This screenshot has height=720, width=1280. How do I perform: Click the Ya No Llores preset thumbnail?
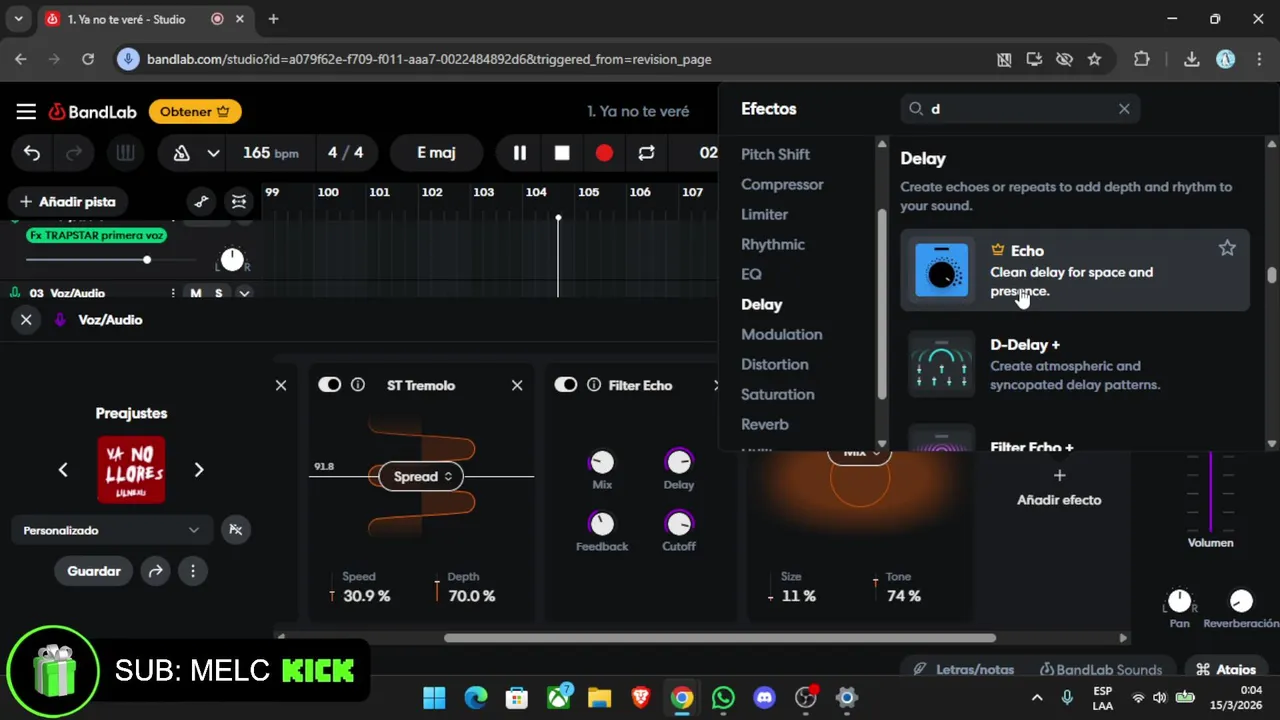pos(131,469)
